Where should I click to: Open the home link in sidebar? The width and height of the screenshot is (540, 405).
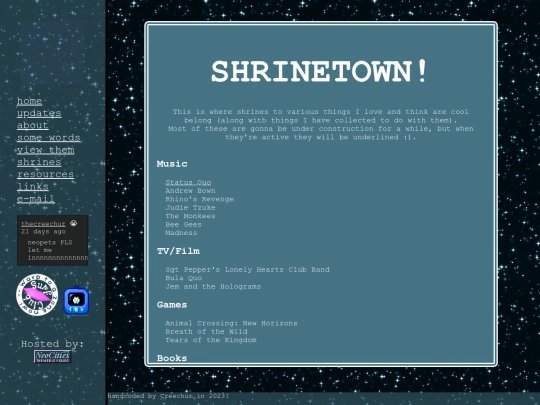tap(30, 101)
